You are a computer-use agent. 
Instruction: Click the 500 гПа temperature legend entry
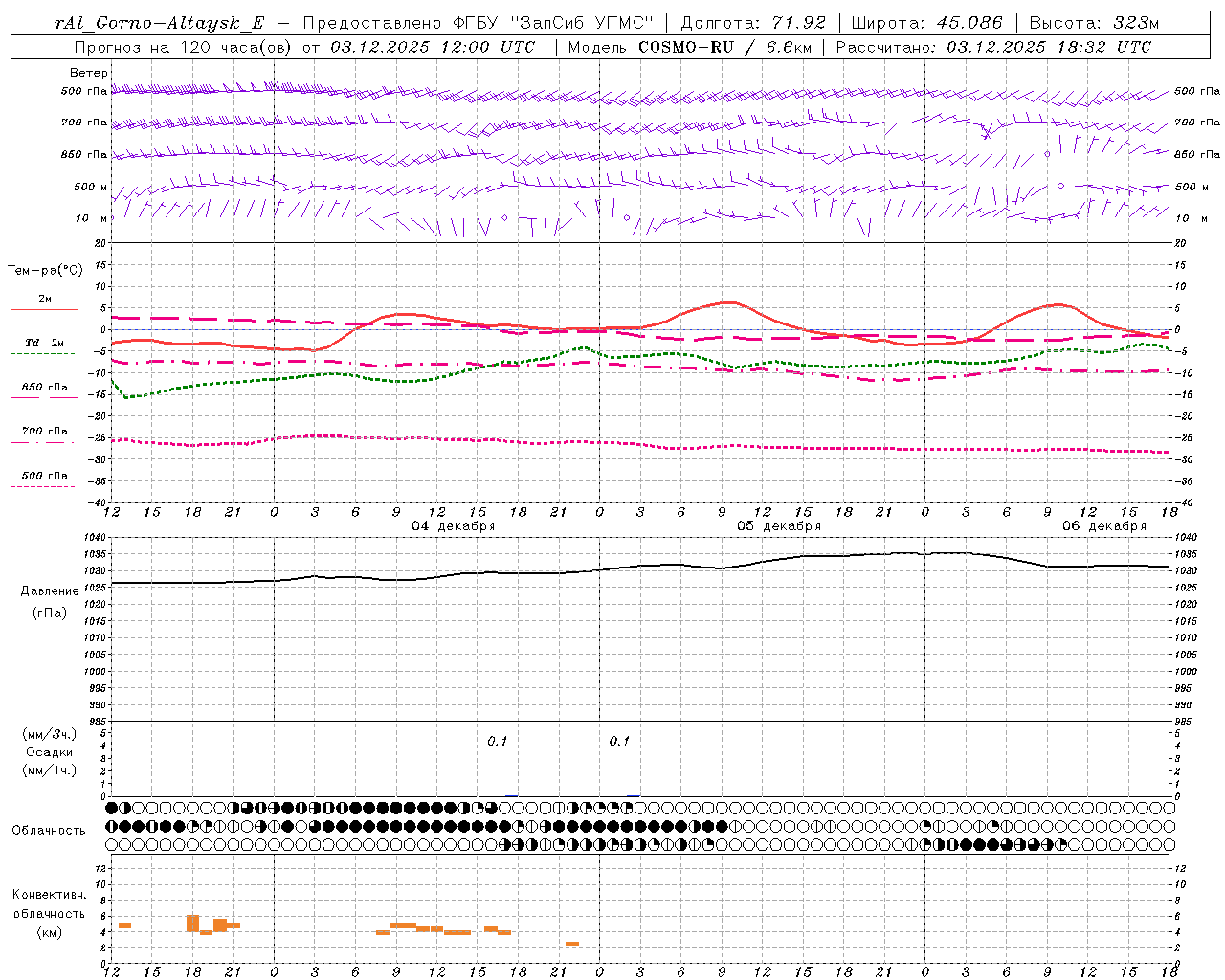[44, 476]
